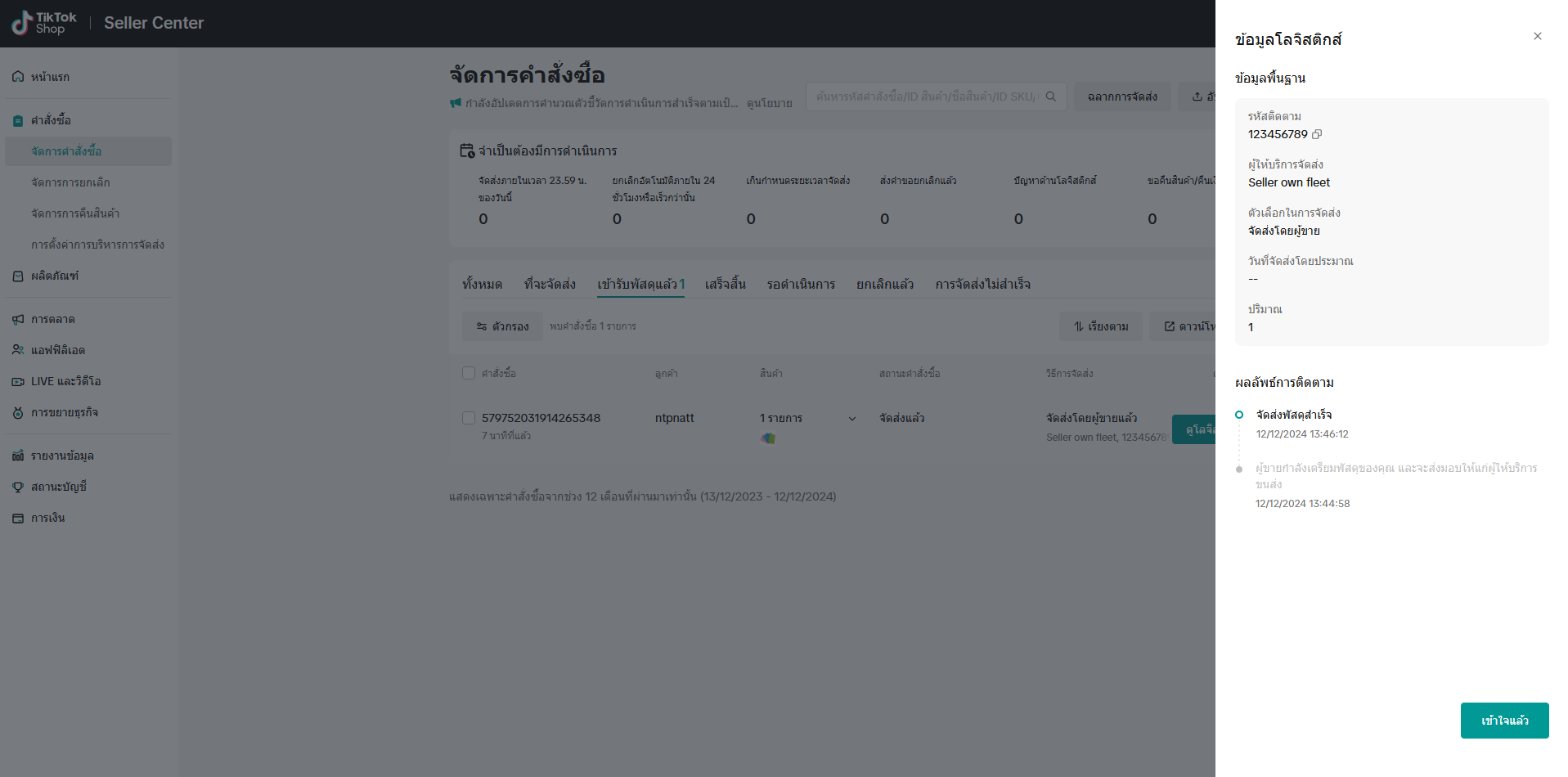1568x777 pixels.
Task: Click the delivered tracking status circle
Action: pos(1239,415)
